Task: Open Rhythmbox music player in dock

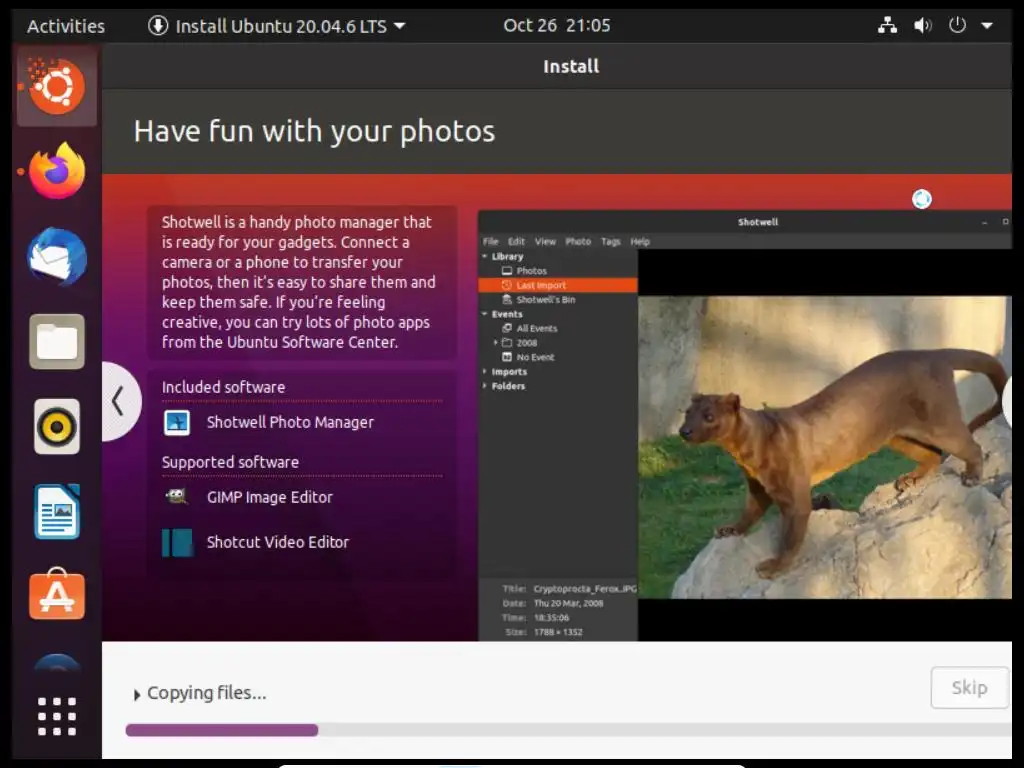Action: point(57,426)
